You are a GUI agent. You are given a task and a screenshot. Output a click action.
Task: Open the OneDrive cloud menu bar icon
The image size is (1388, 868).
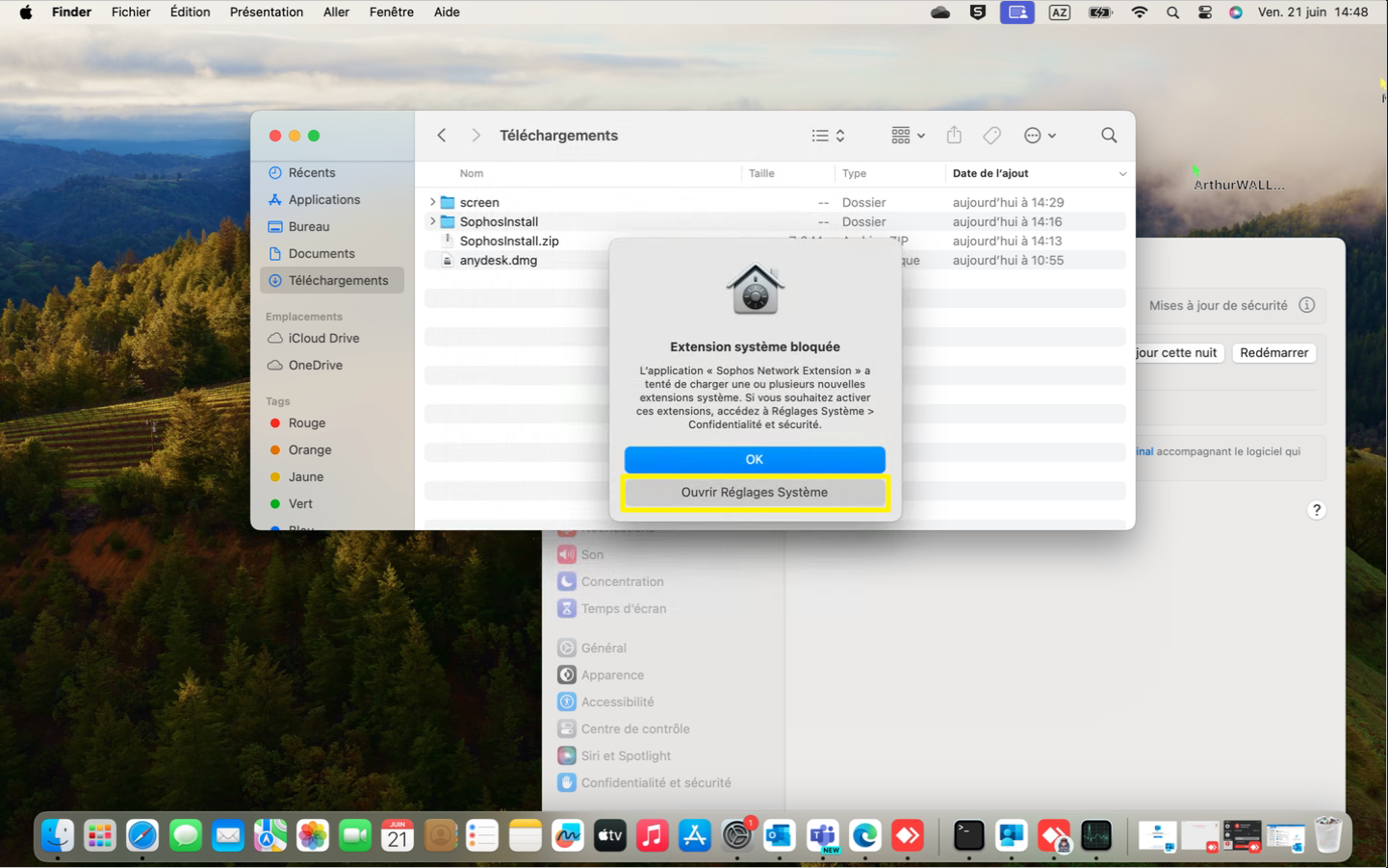[940, 13]
